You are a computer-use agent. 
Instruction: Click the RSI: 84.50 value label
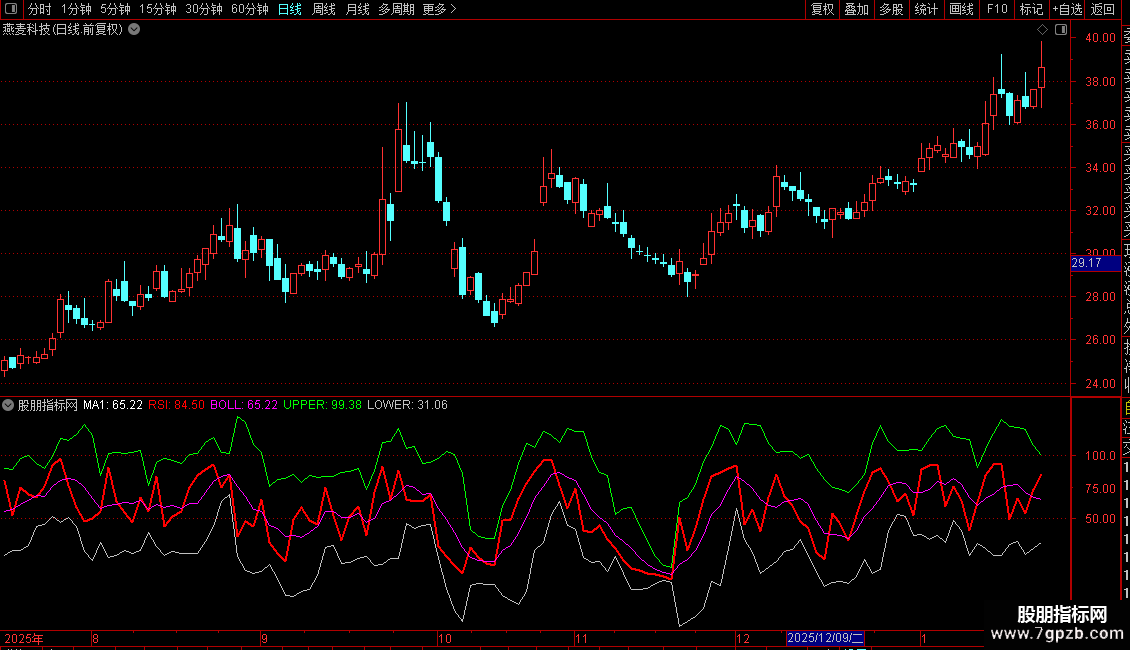pyautogui.click(x=177, y=405)
